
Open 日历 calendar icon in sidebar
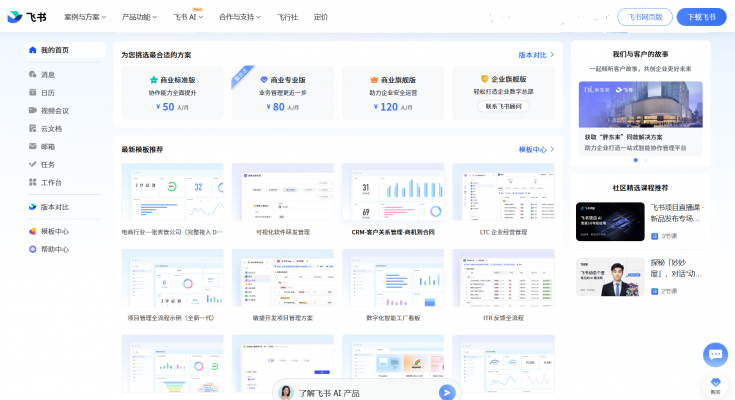(32, 92)
